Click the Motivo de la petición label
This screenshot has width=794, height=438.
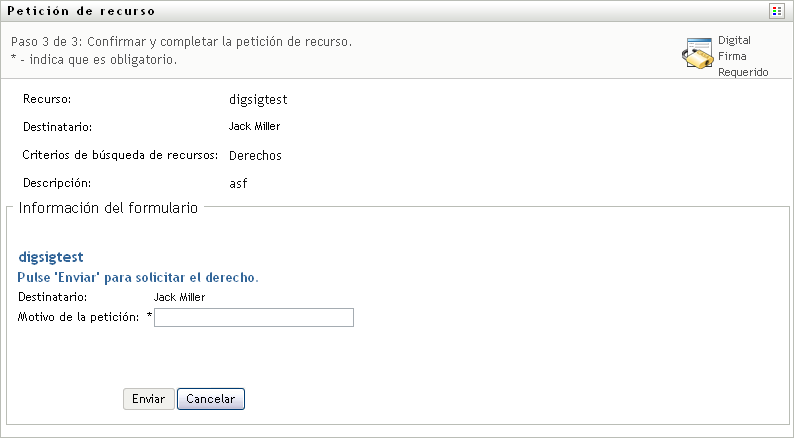coord(79,318)
